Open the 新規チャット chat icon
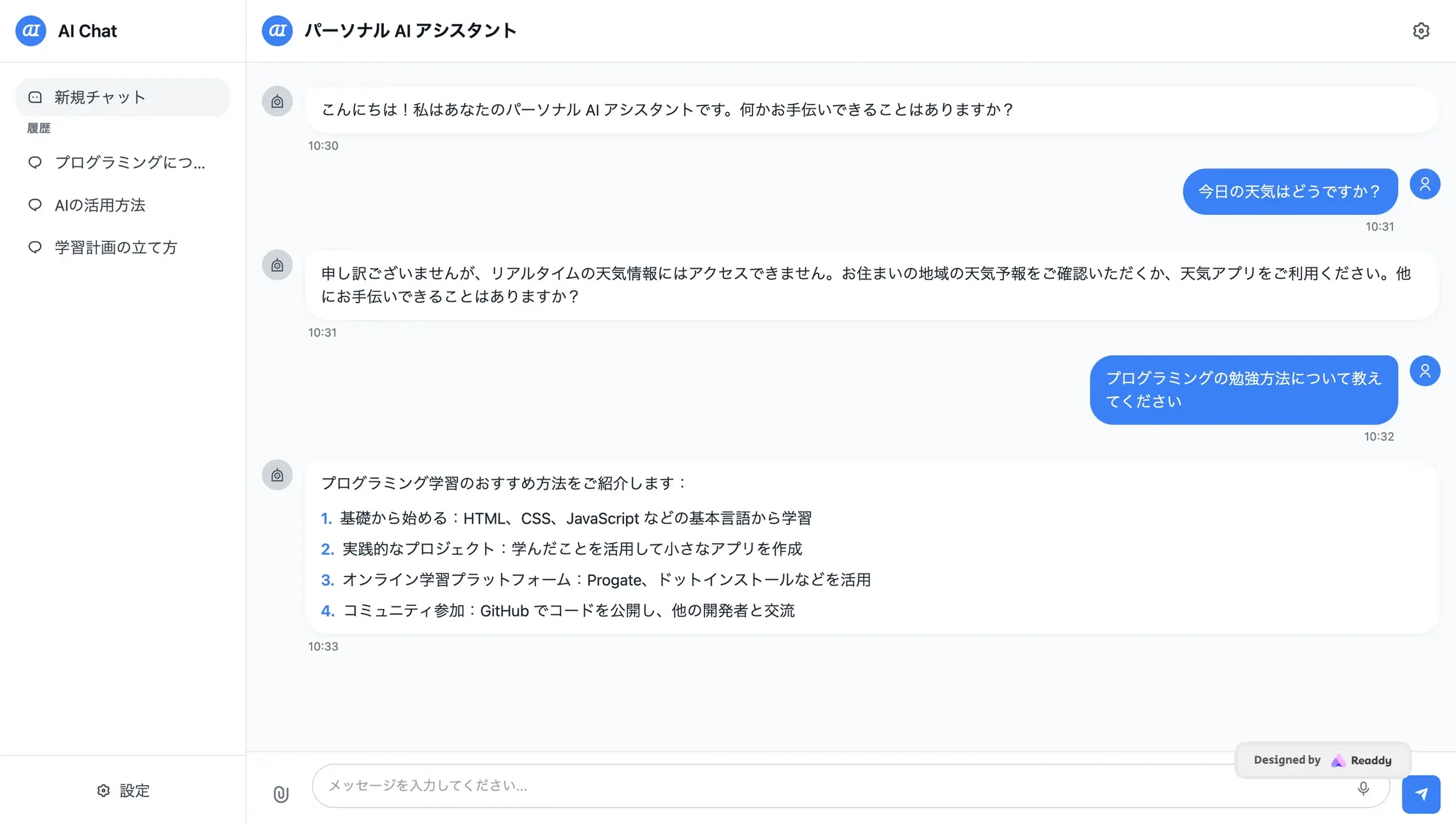The image size is (1456, 825). tap(34, 97)
